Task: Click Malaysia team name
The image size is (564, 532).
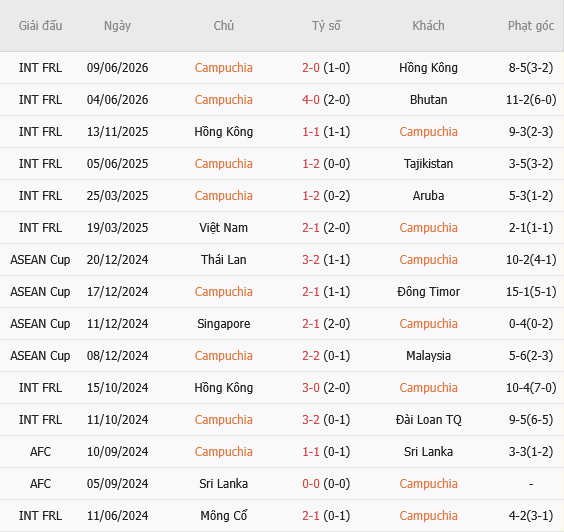Action: pyautogui.click(x=428, y=356)
